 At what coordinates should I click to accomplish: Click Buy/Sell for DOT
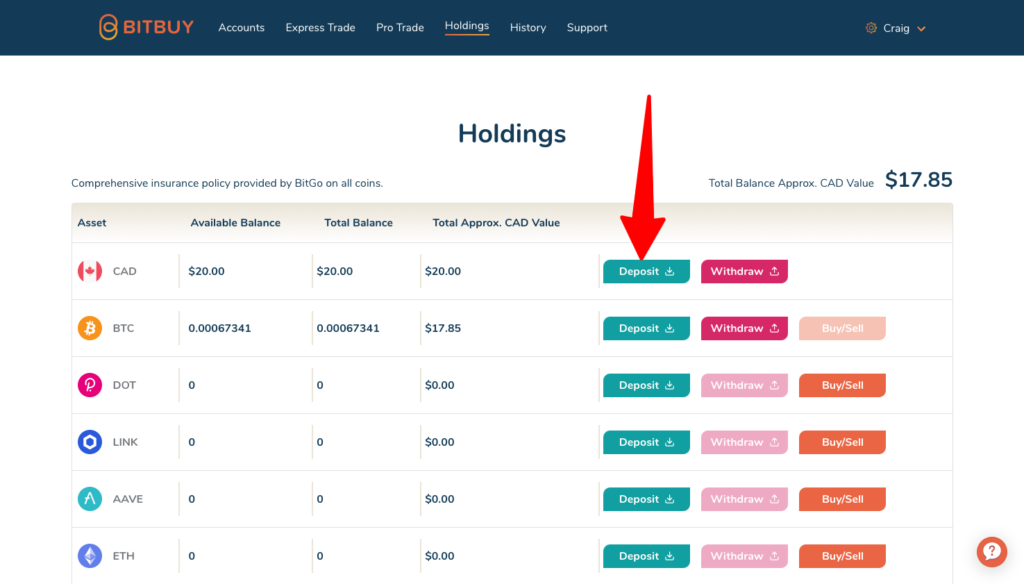click(x=842, y=385)
